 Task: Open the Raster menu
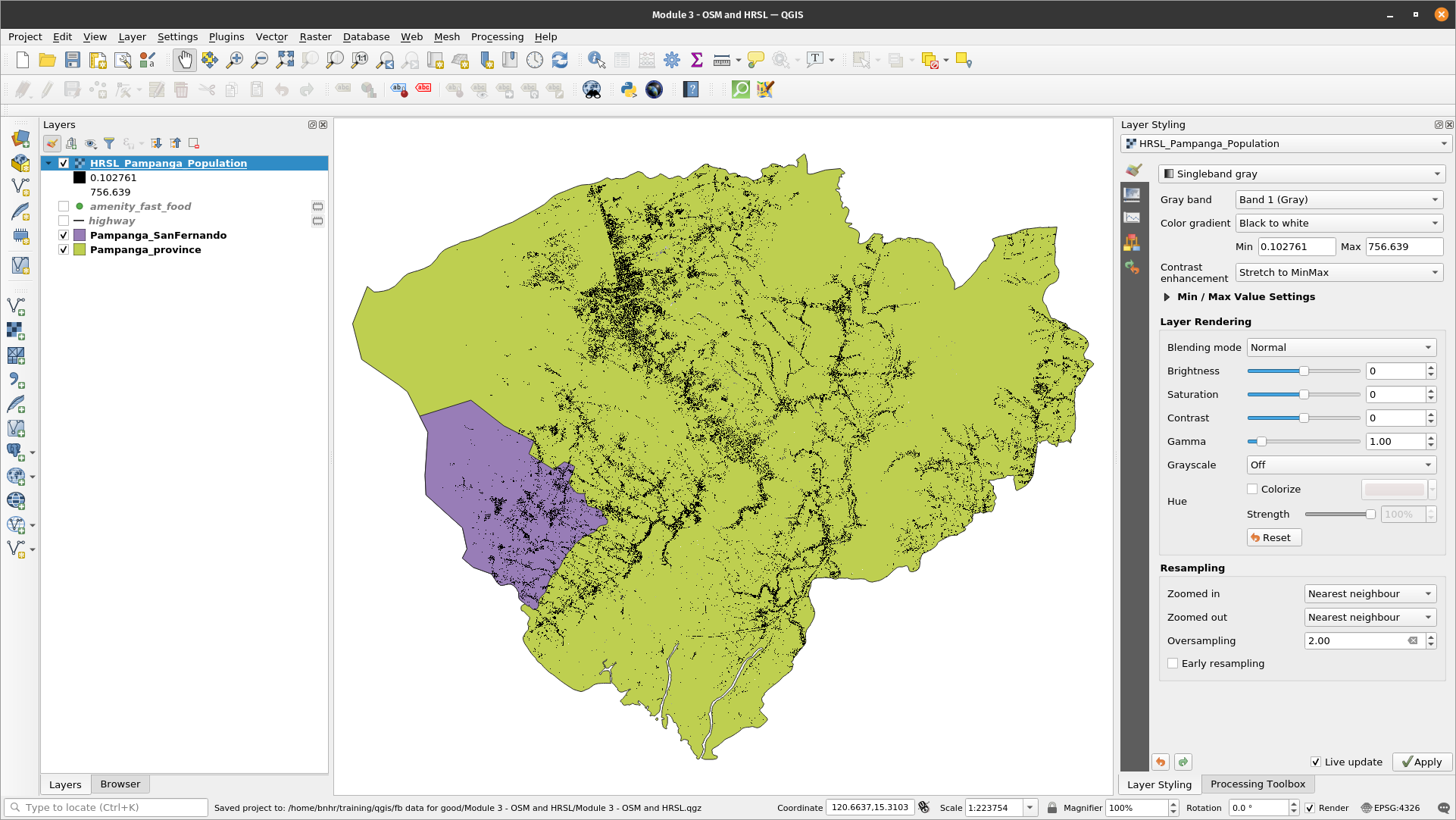click(315, 36)
